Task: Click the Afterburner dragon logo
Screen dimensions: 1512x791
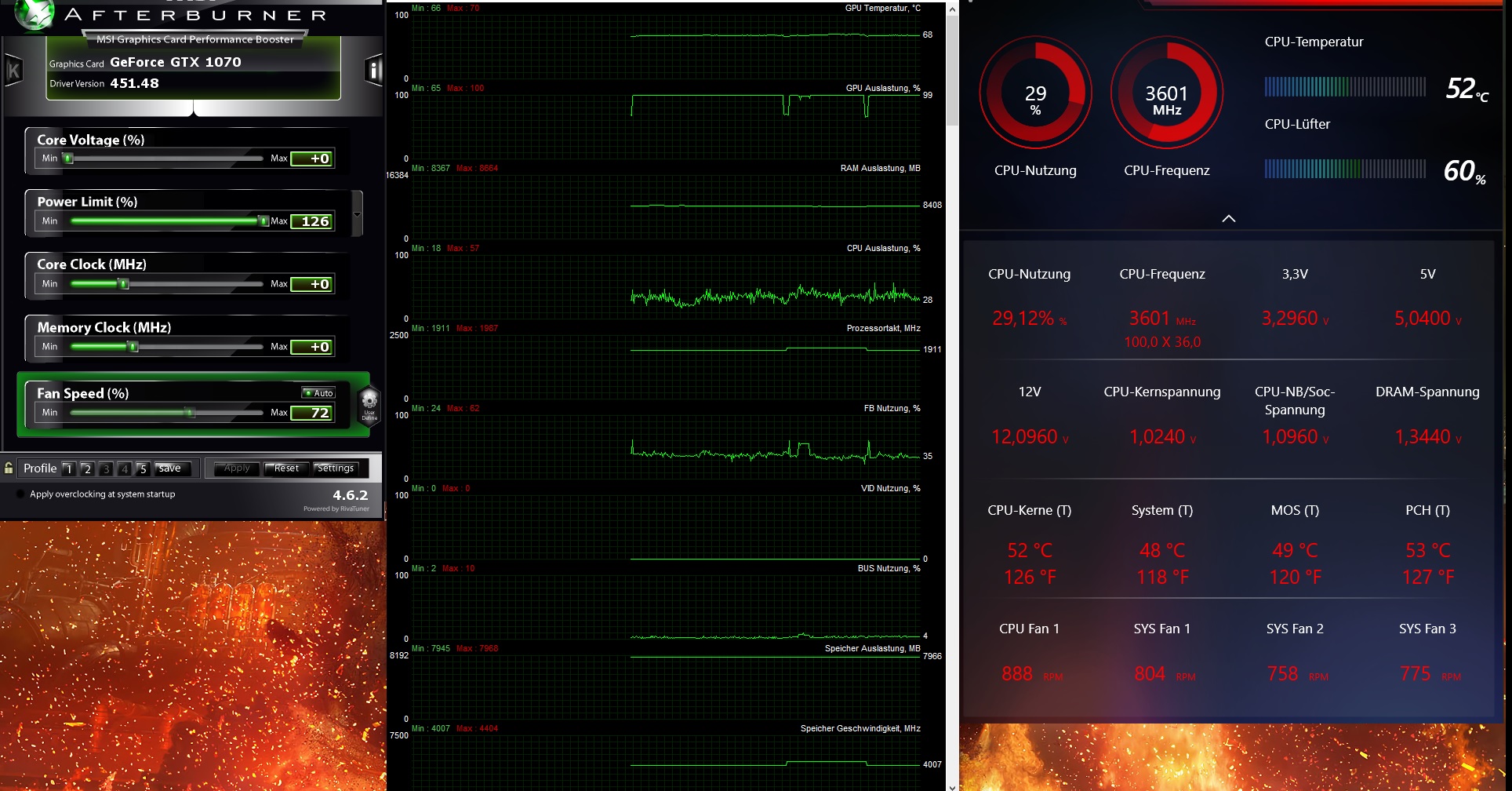Action: (x=35, y=15)
